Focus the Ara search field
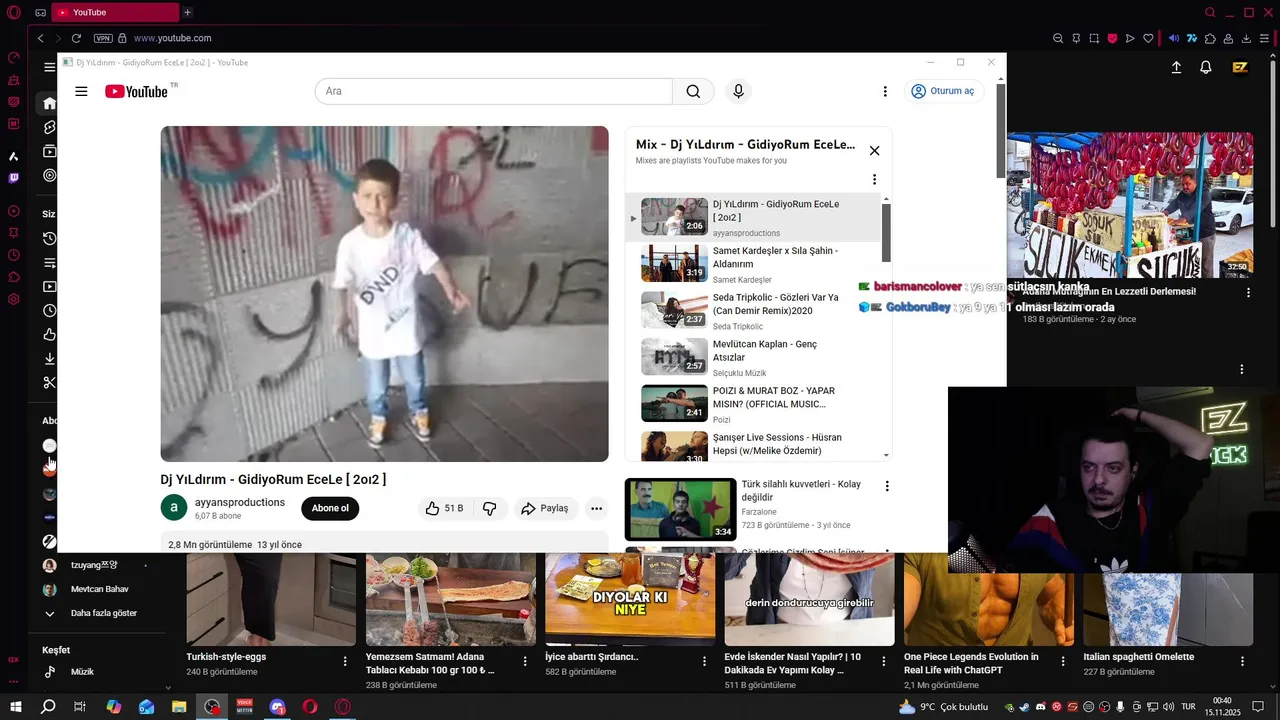 tap(494, 91)
